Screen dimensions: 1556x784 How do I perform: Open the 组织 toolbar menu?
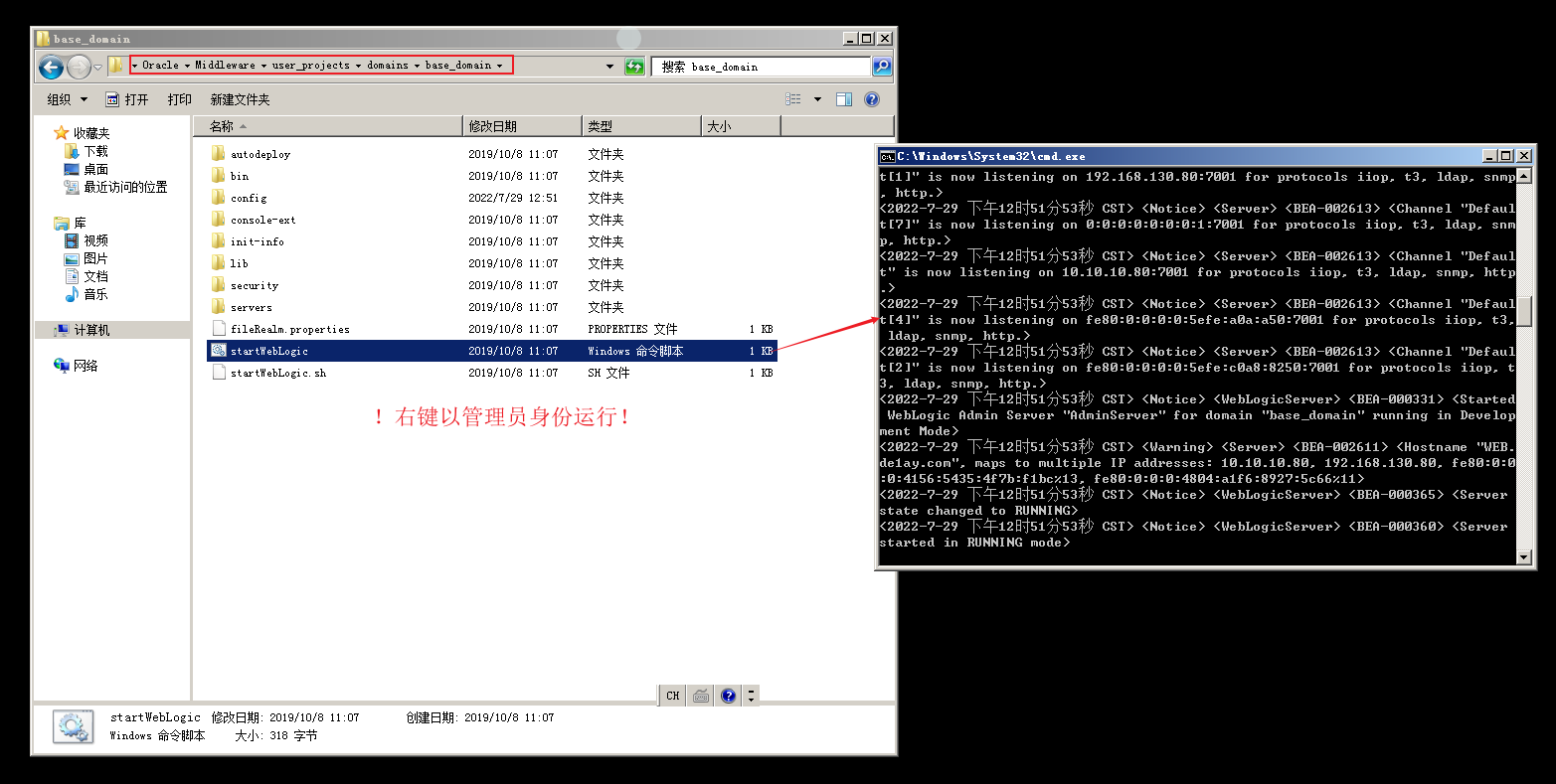pyautogui.click(x=68, y=99)
